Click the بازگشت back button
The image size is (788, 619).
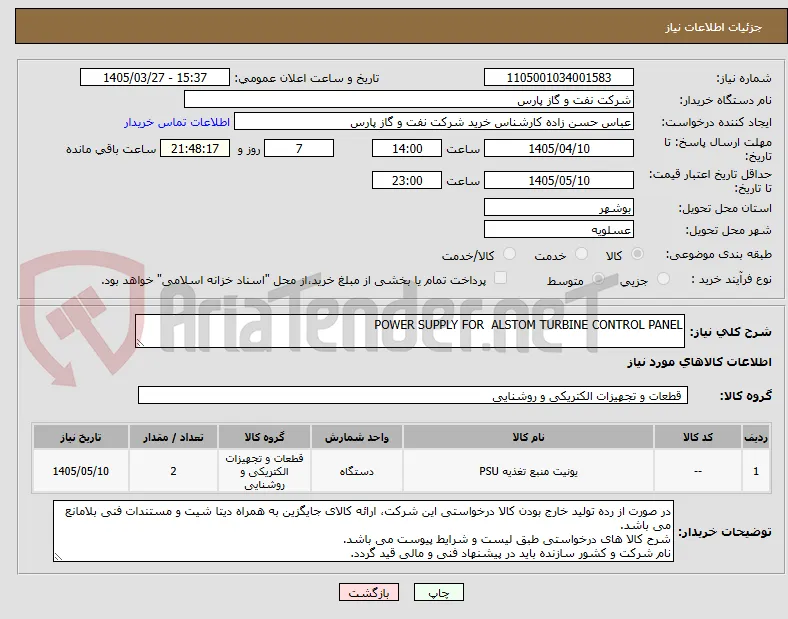tap(369, 592)
